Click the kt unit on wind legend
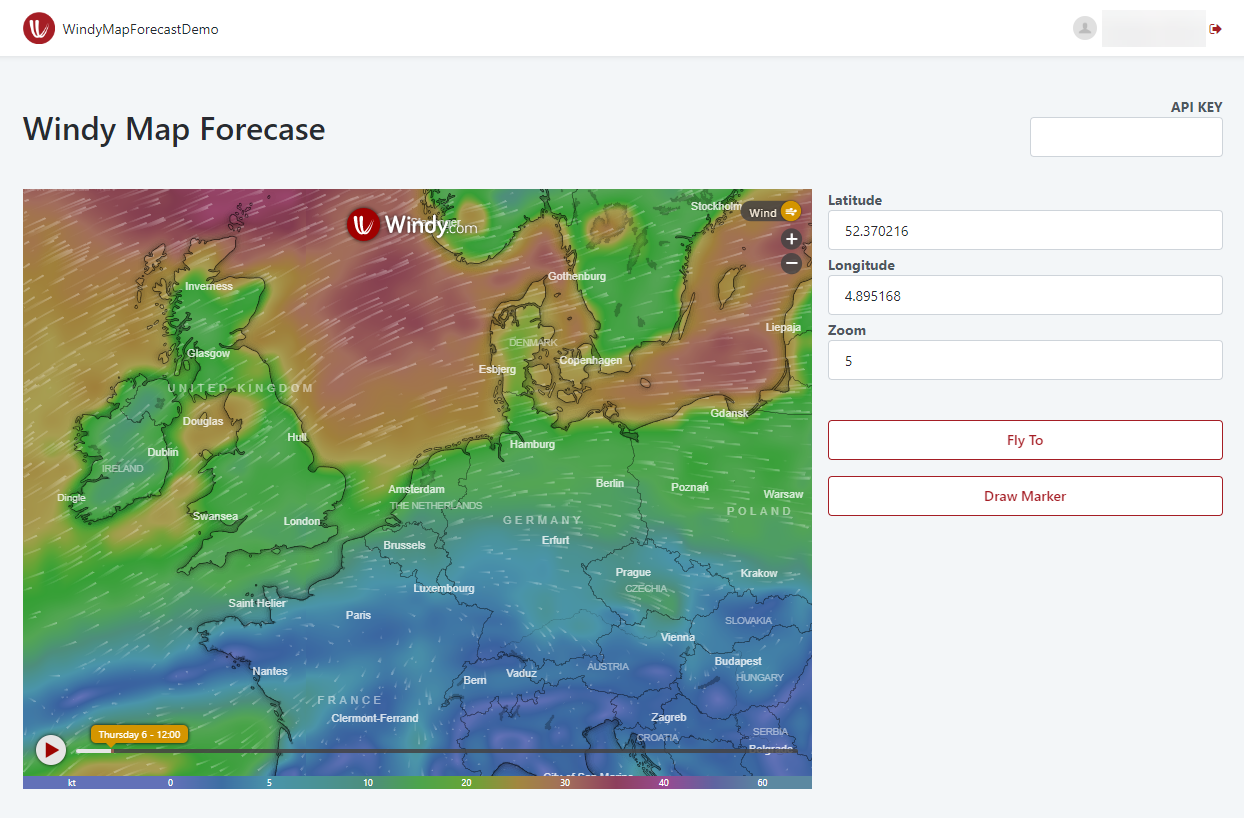The height and width of the screenshot is (818, 1244). click(x=72, y=783)
